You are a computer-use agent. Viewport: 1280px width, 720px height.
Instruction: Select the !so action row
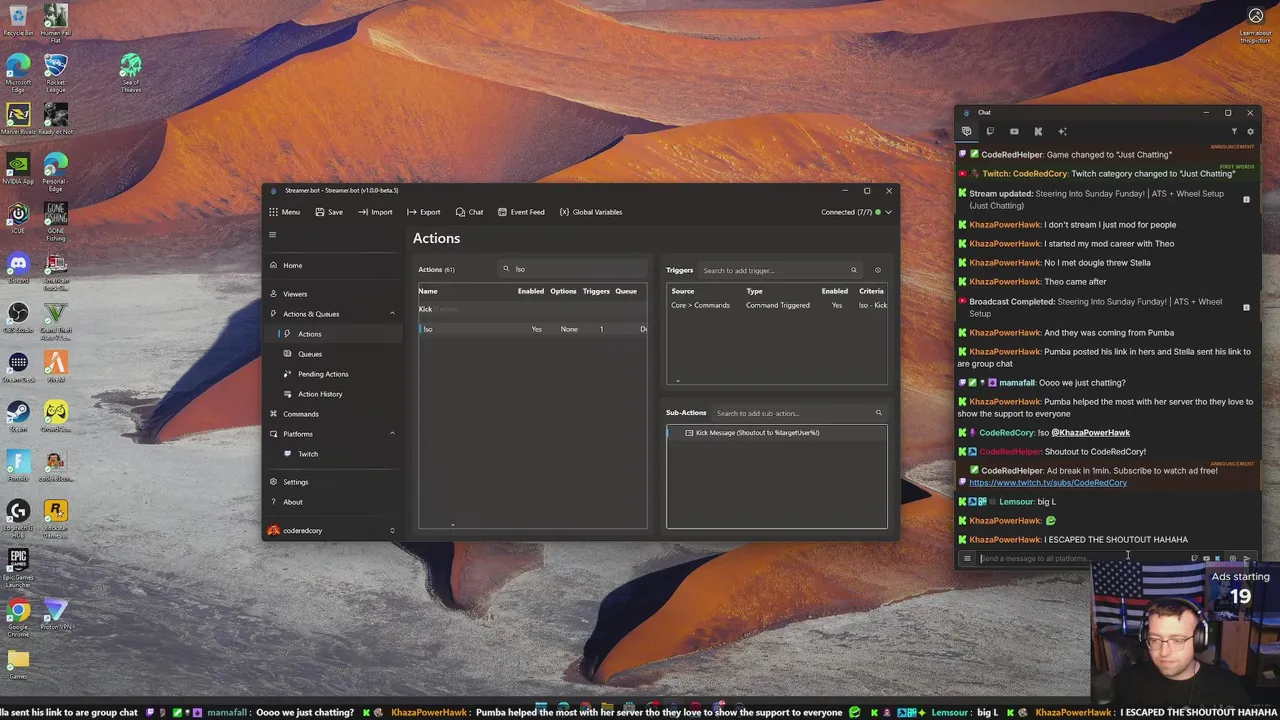pos(532,329)
